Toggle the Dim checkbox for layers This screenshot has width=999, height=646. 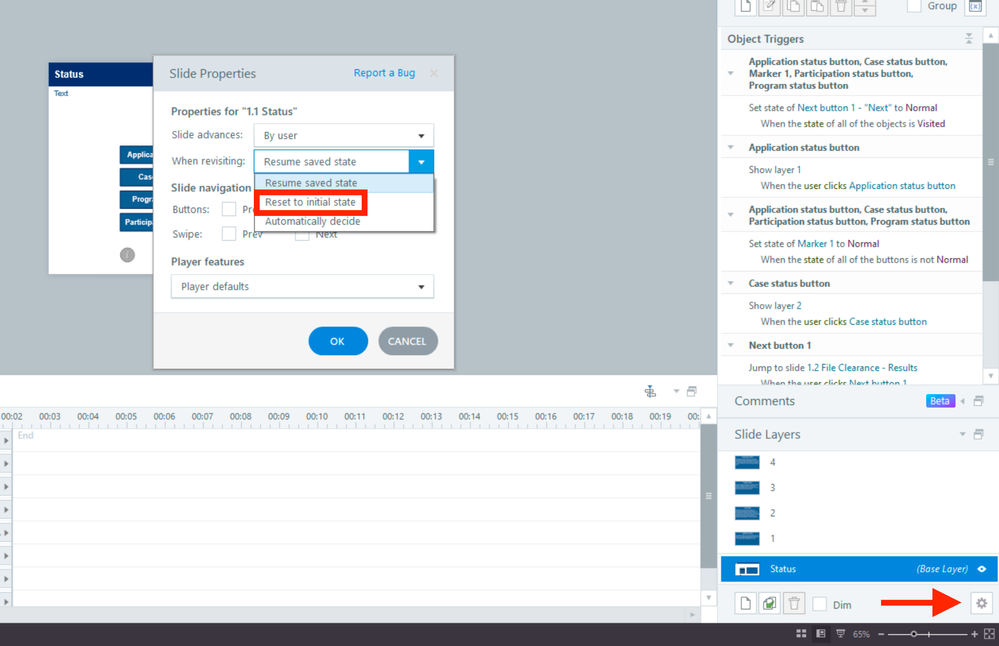tap(820, 604)
